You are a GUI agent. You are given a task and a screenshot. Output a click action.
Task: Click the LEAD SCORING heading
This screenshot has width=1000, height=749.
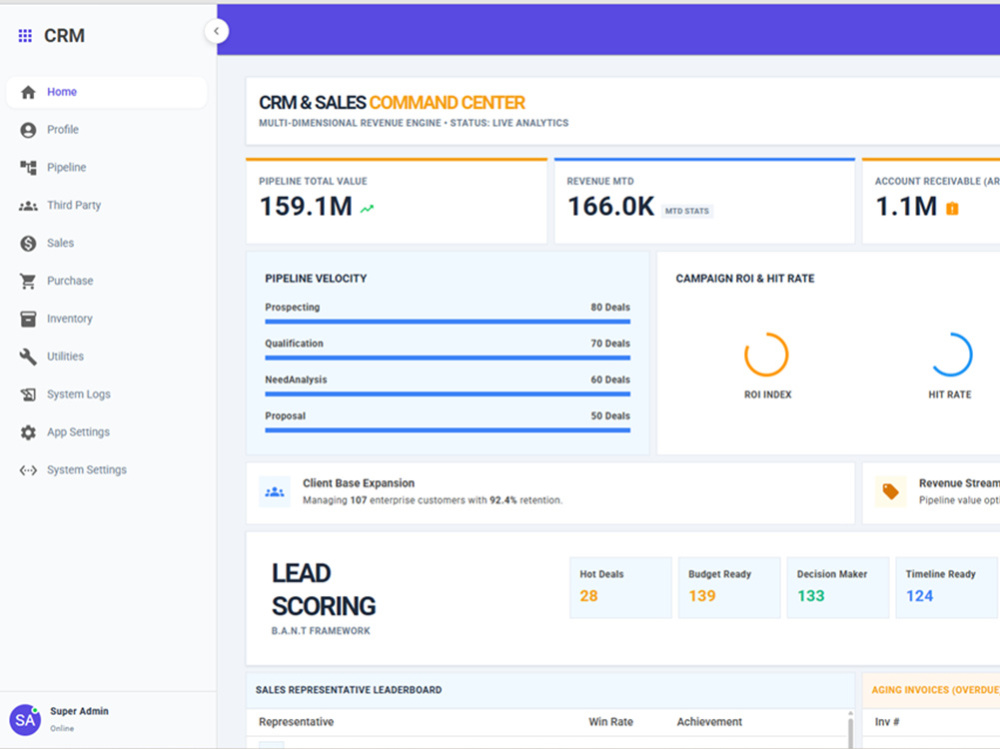click(323, 590)
